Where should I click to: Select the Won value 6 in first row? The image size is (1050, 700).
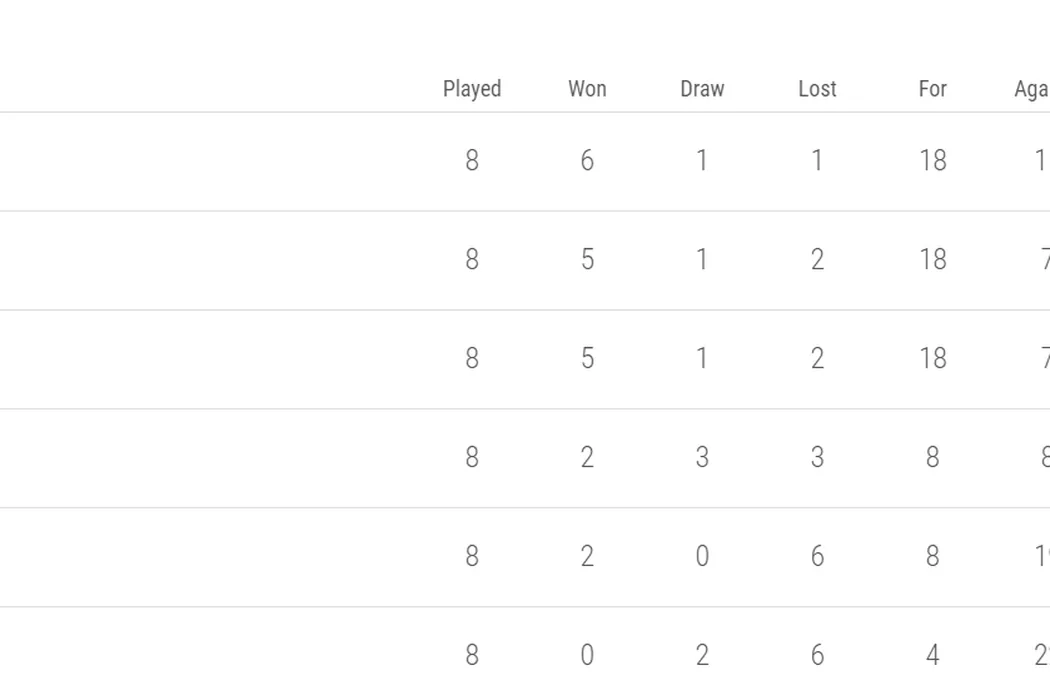[x=587, y=161]
